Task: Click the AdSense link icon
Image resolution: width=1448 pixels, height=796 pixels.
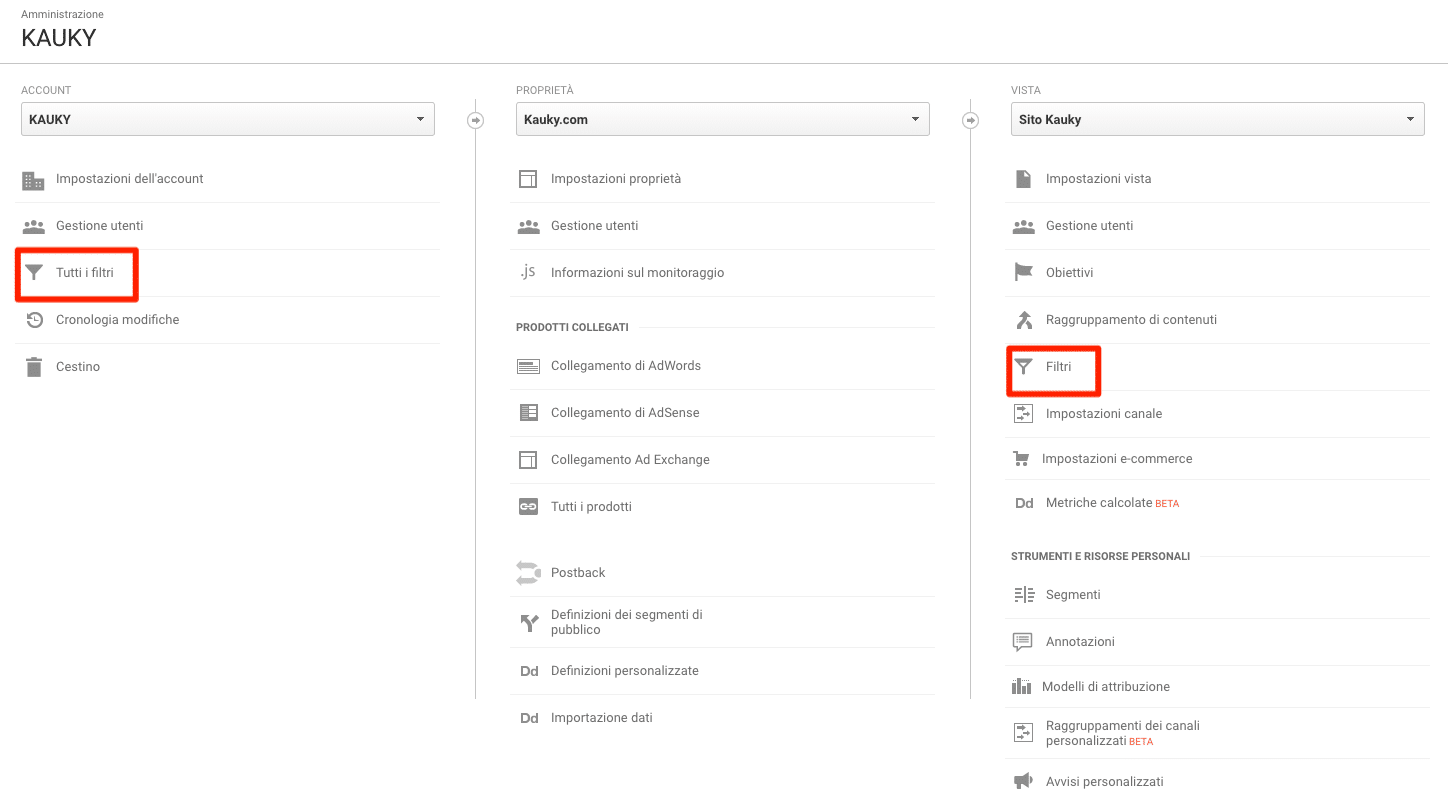Action: [528, 413]
